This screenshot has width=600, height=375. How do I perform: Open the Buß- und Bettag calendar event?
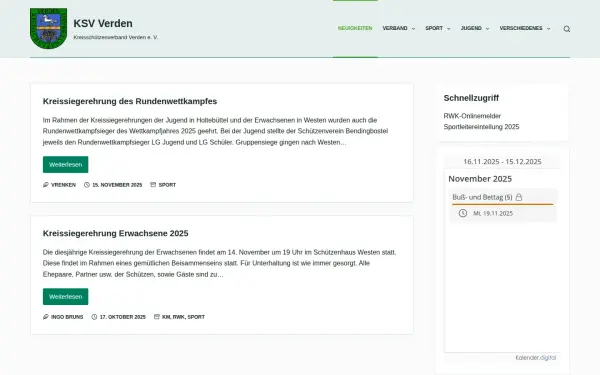[482, 197]
